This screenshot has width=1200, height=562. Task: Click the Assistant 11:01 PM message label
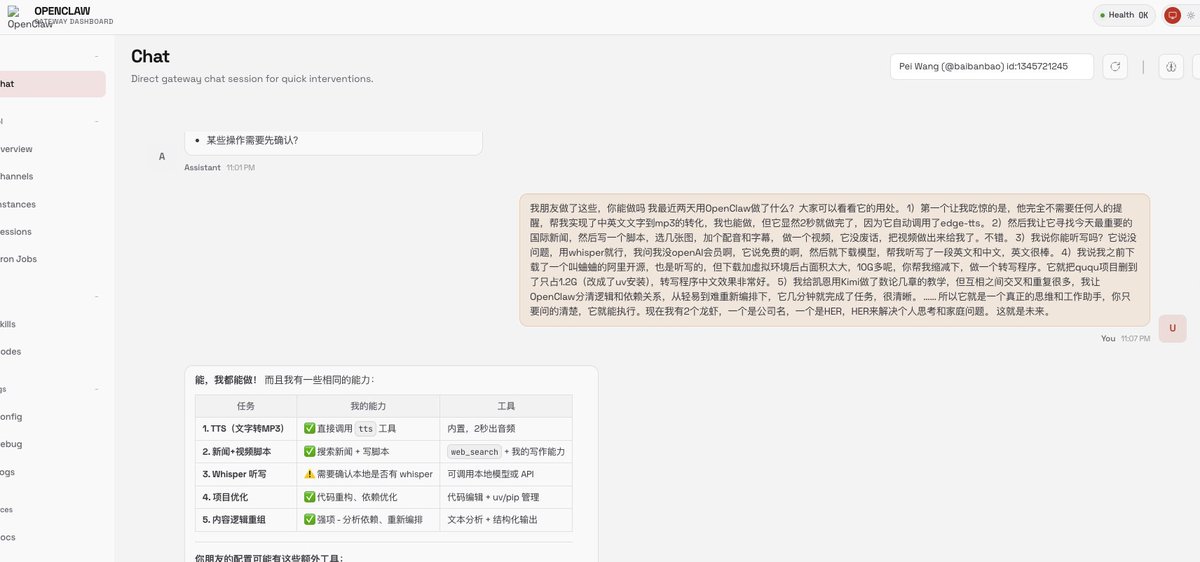[x=219, y=167]
